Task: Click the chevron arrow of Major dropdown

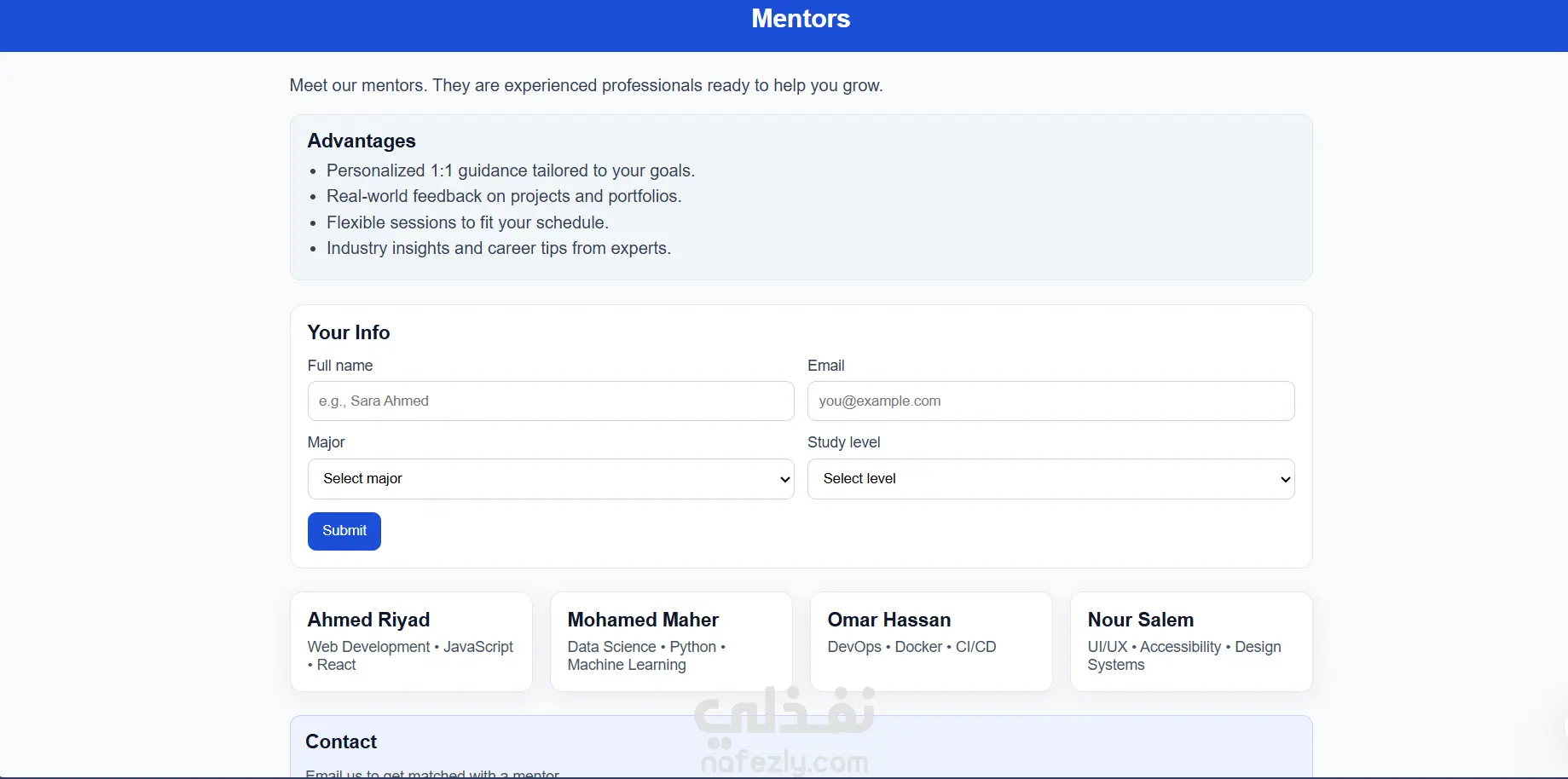Action: [x=784, y=479]
